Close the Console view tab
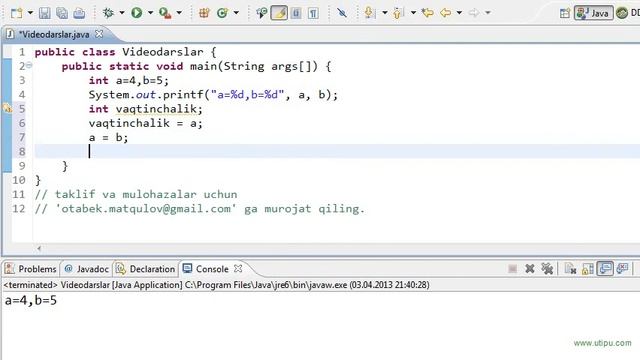The height and width of the screenshot is (360, 640). (238, 269)
